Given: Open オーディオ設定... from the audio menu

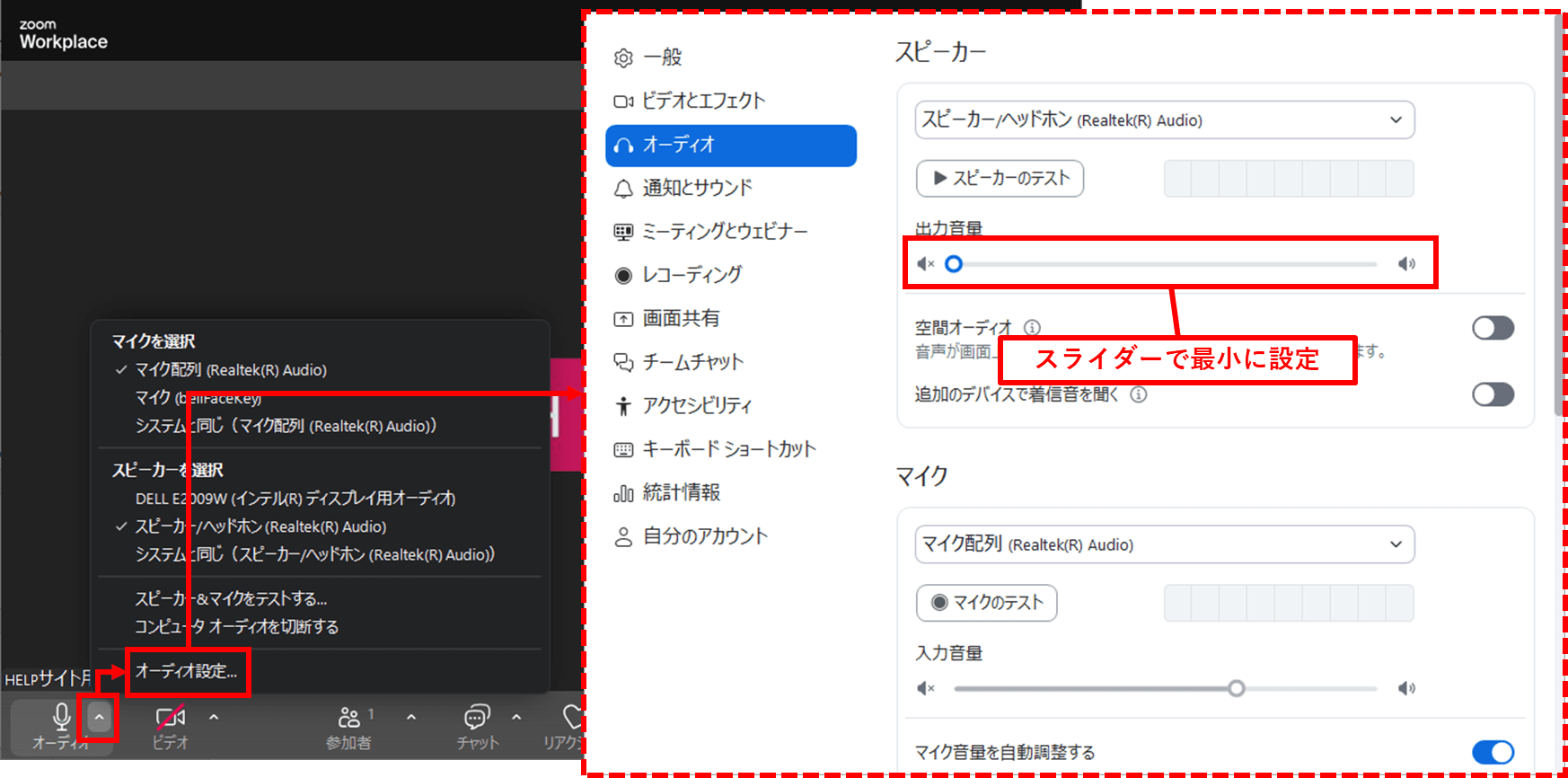Looking at the screenshot, I should tap(186, 671).
